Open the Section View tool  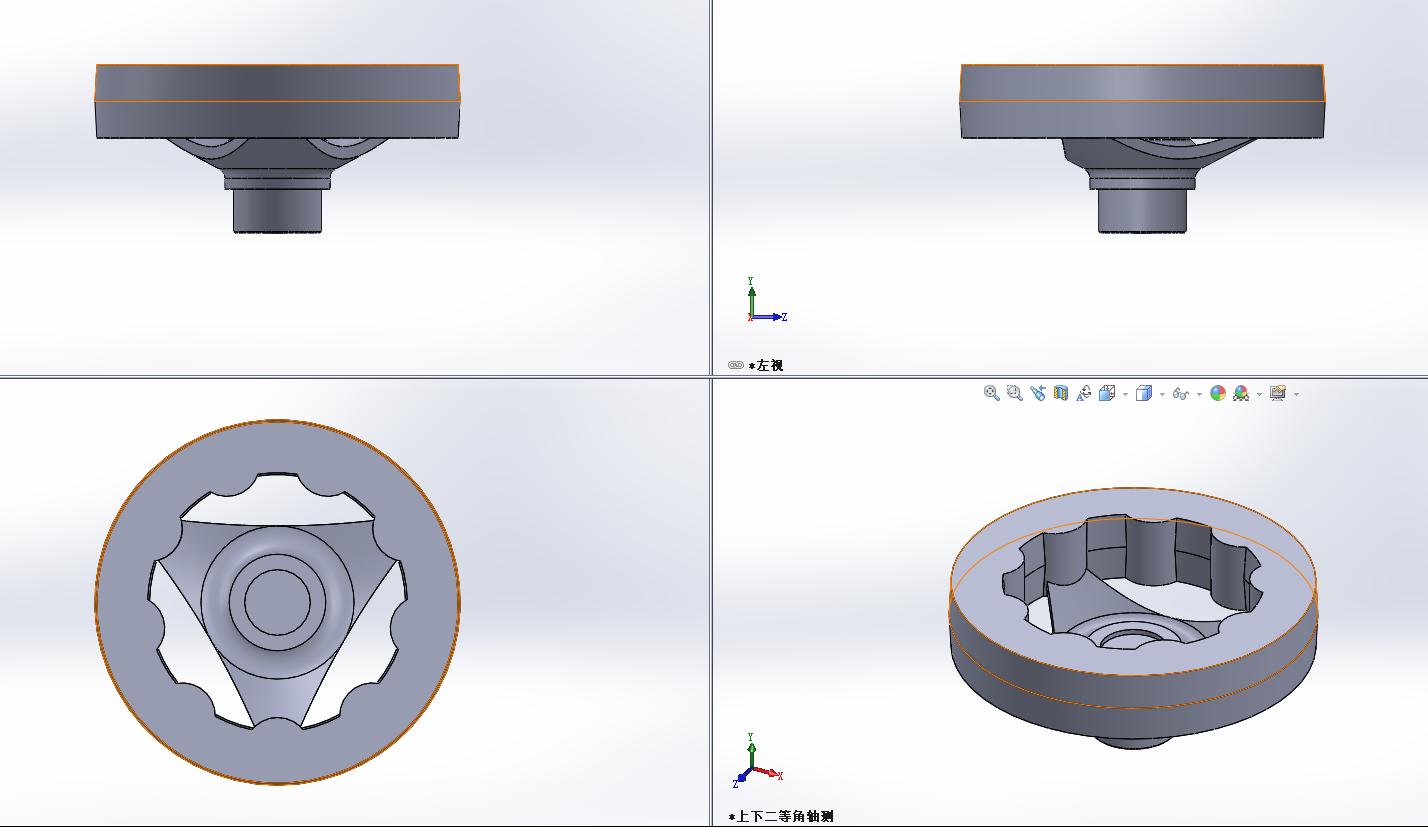point(1061,394)
